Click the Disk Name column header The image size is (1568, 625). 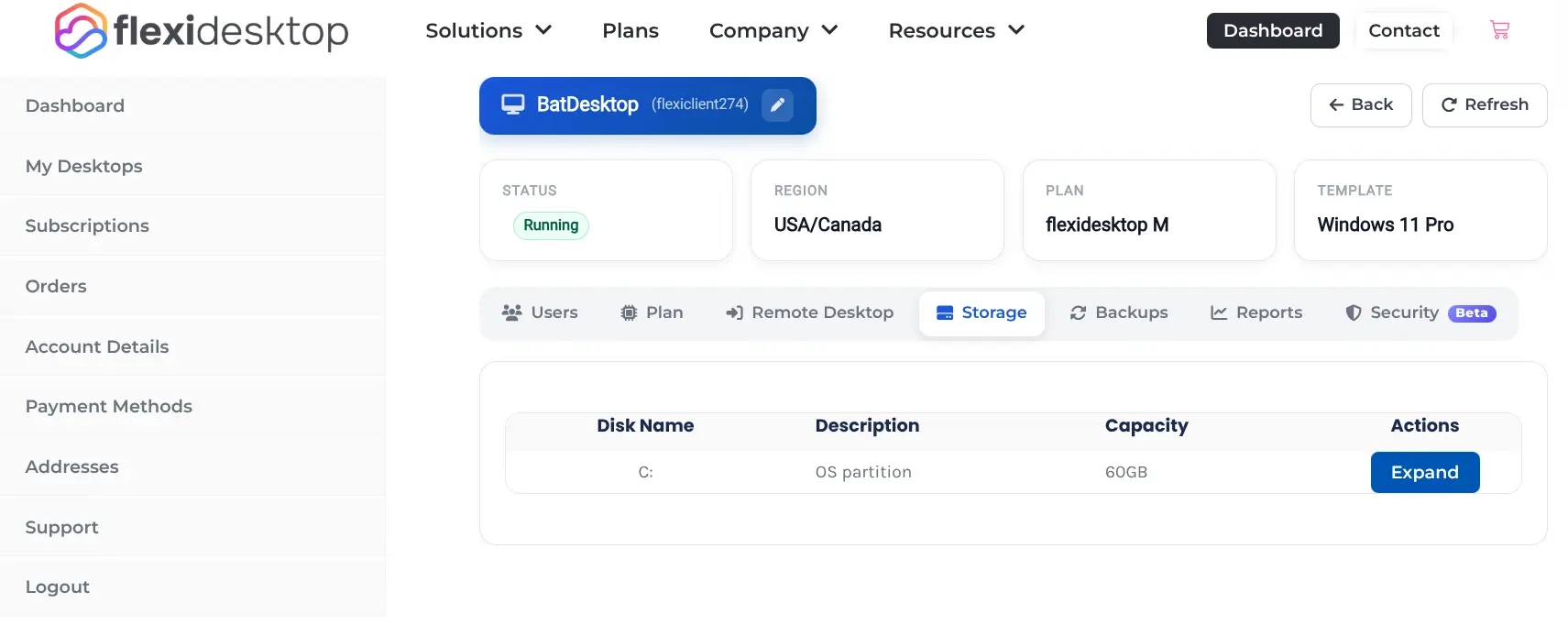645,425
